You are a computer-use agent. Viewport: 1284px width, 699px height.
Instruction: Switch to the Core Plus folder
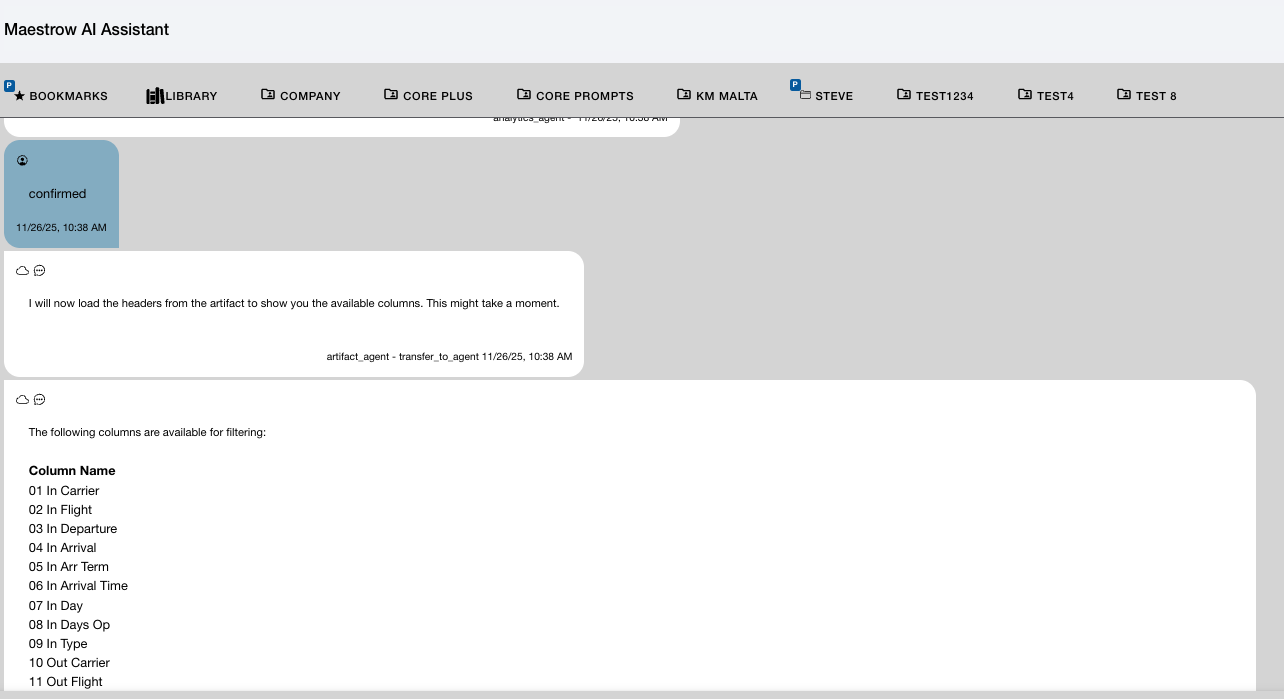[x=428, y=96]
